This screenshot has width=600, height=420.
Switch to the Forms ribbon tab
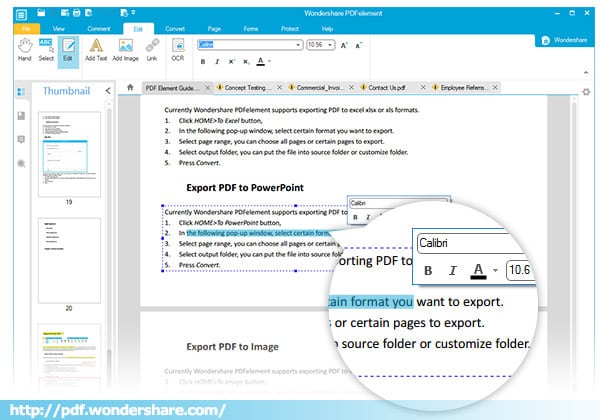[251, 29]
